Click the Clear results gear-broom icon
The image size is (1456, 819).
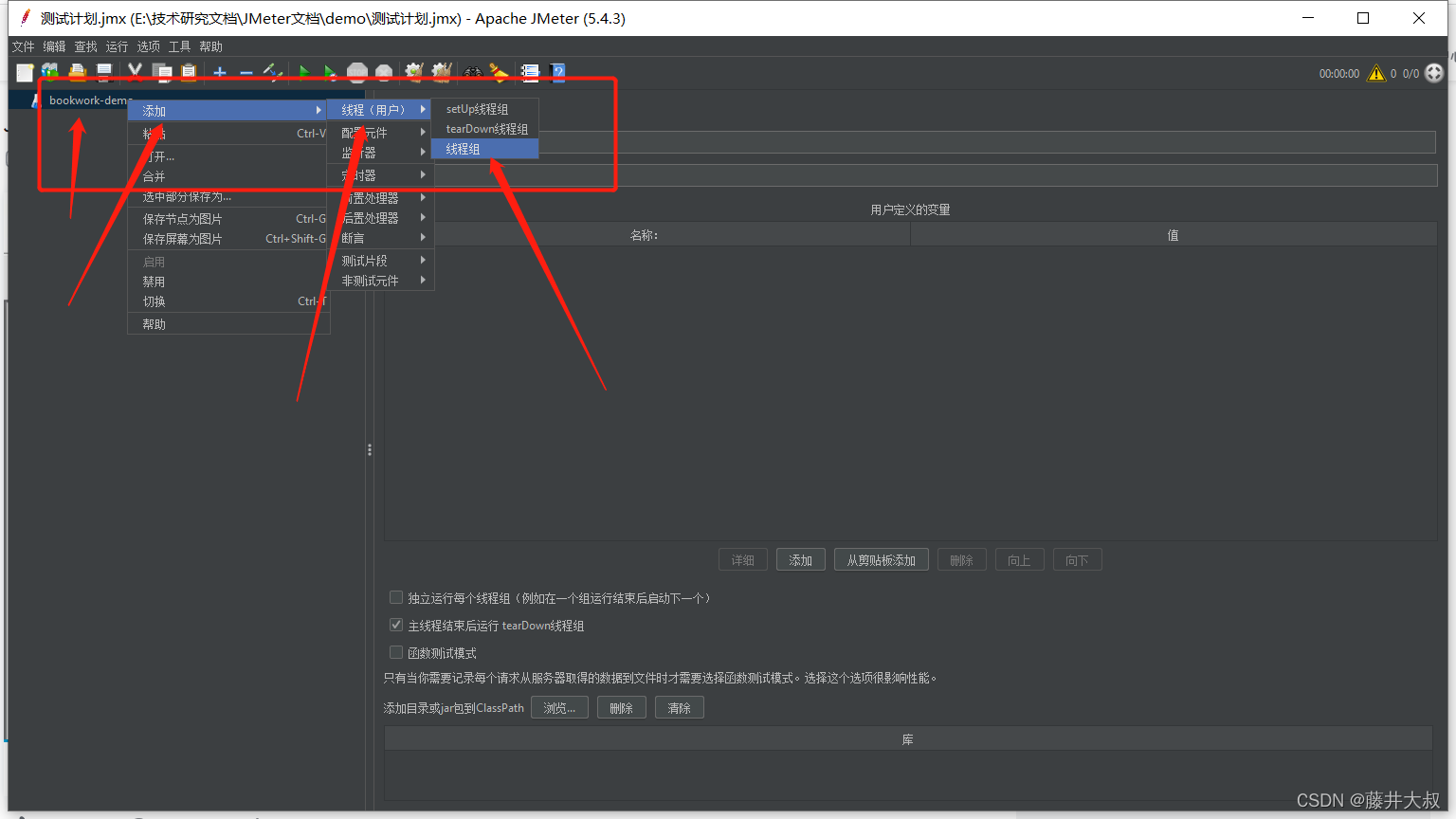click(x=414, y=72)
